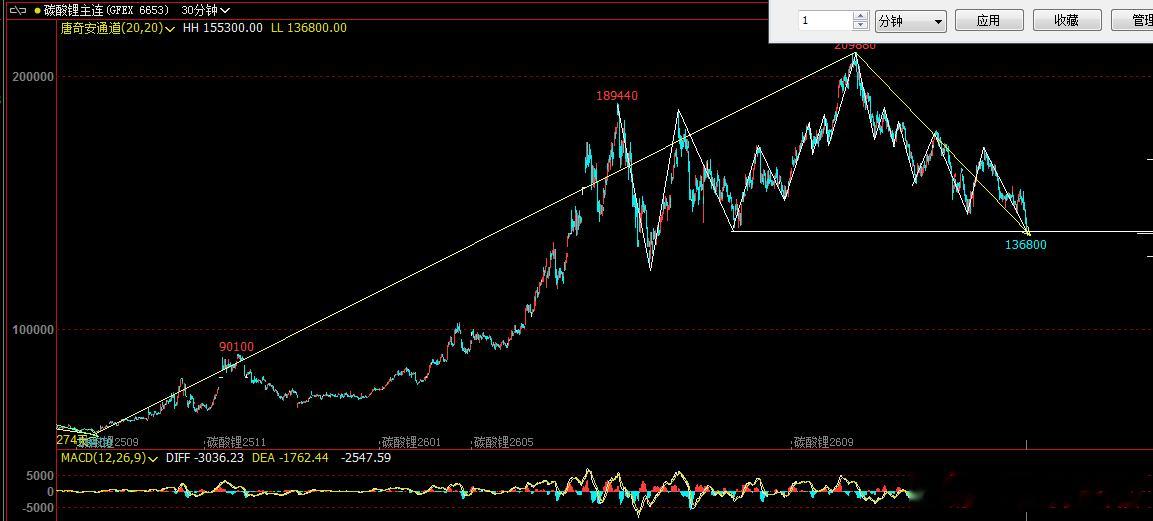Increase the period value with up arrow
1153x521 pixels.
860,16
